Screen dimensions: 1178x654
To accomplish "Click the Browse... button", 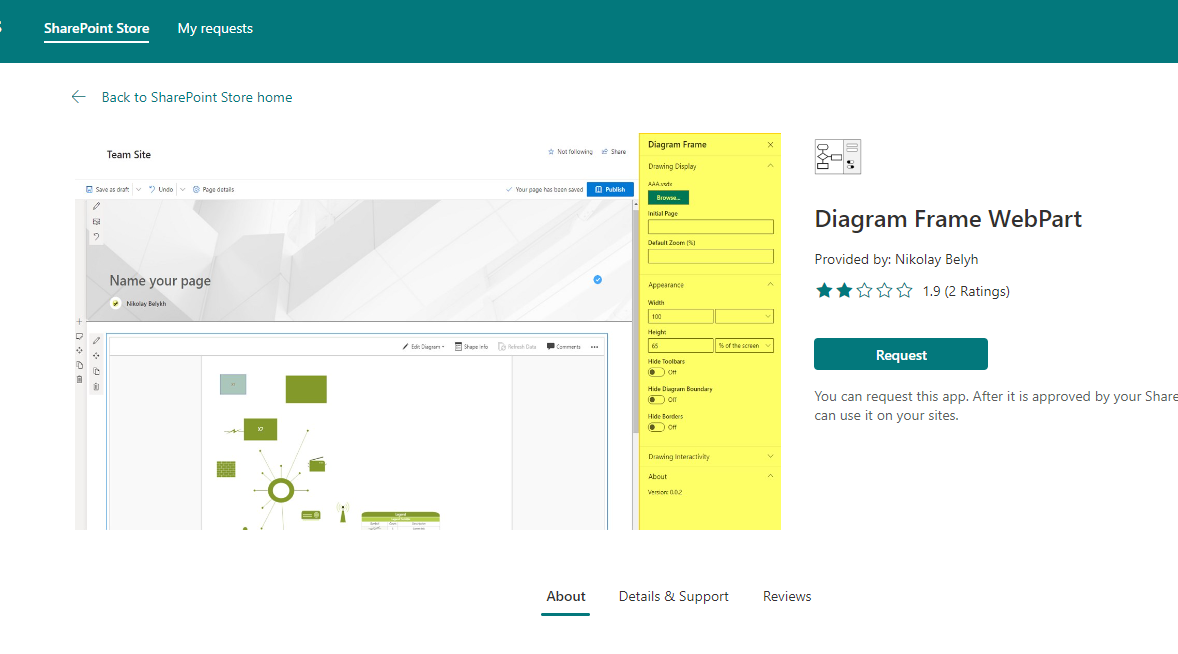I will click(668, 197).
